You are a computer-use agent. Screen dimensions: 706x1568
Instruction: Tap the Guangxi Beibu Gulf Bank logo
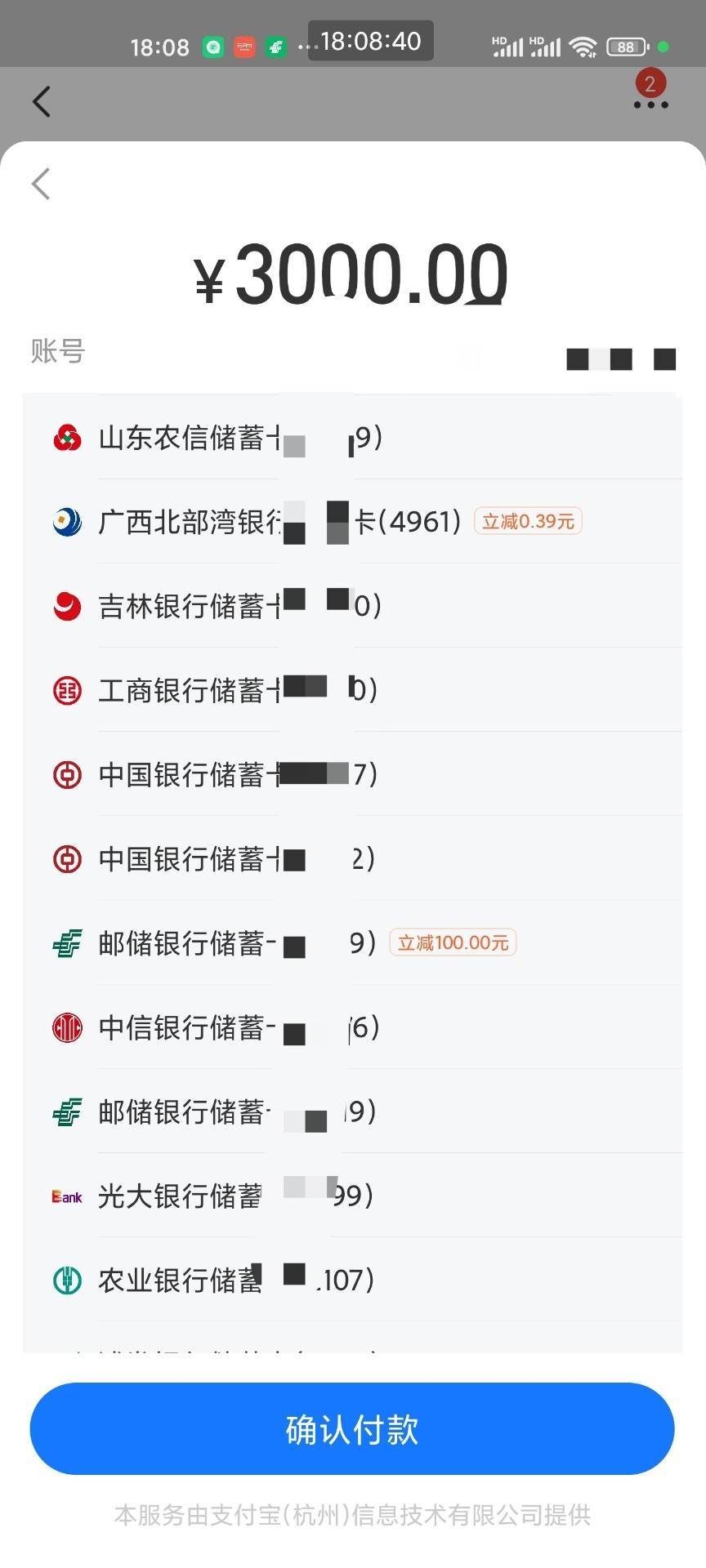coord(67,522)
